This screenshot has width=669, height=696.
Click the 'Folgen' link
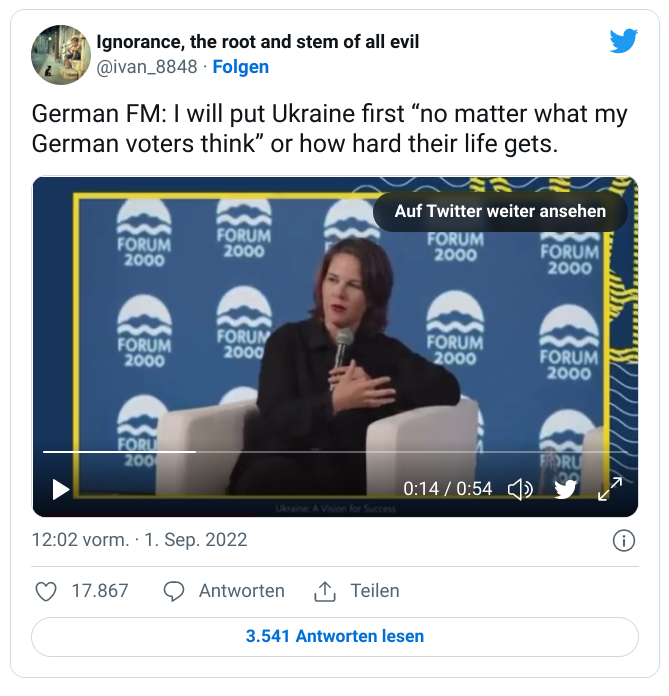(x=241, y=67)
